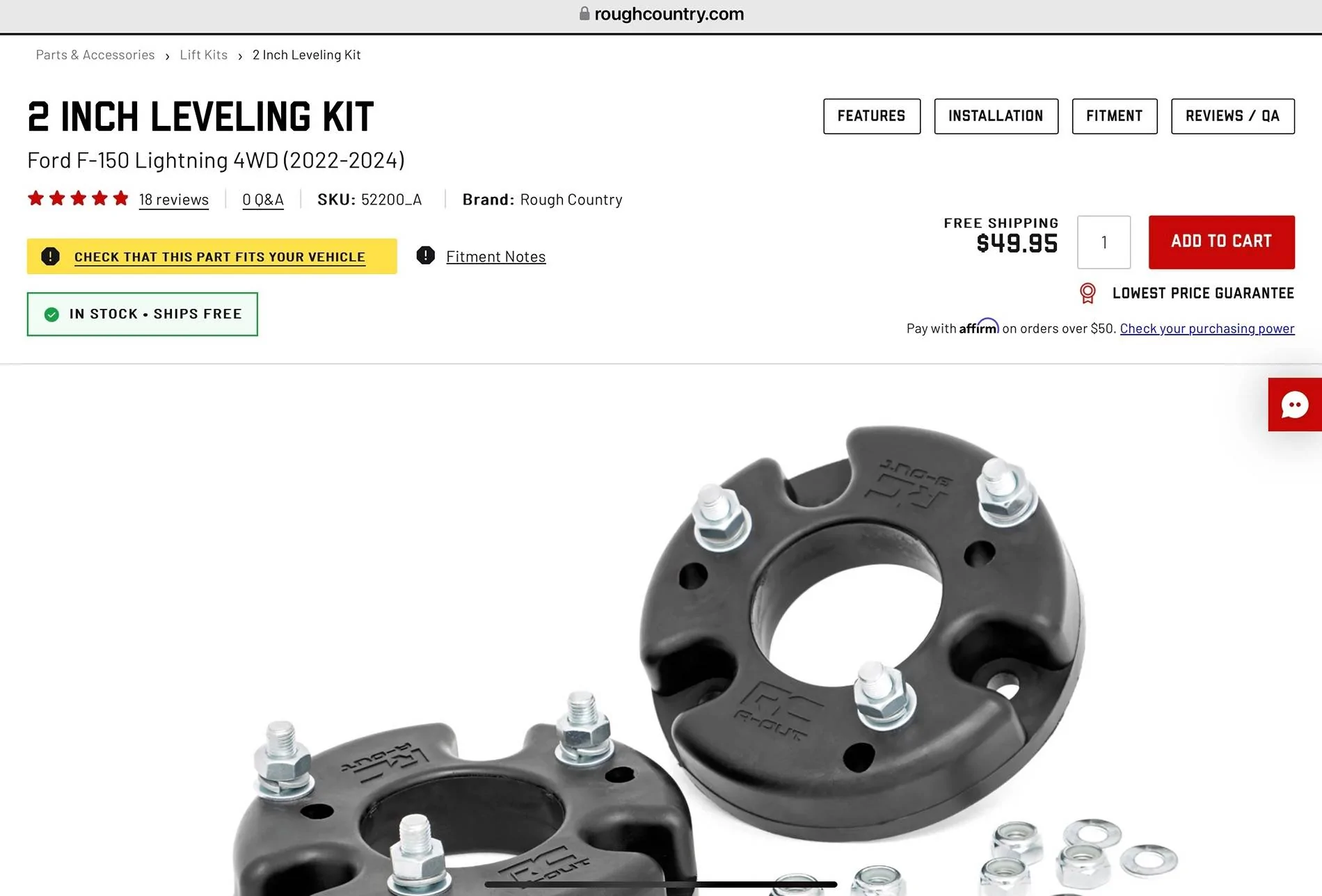Click the Lowest Price Guarantee ribbon icon
The width and height of the screenshot is (1322, 896).
pos(1088,293)
